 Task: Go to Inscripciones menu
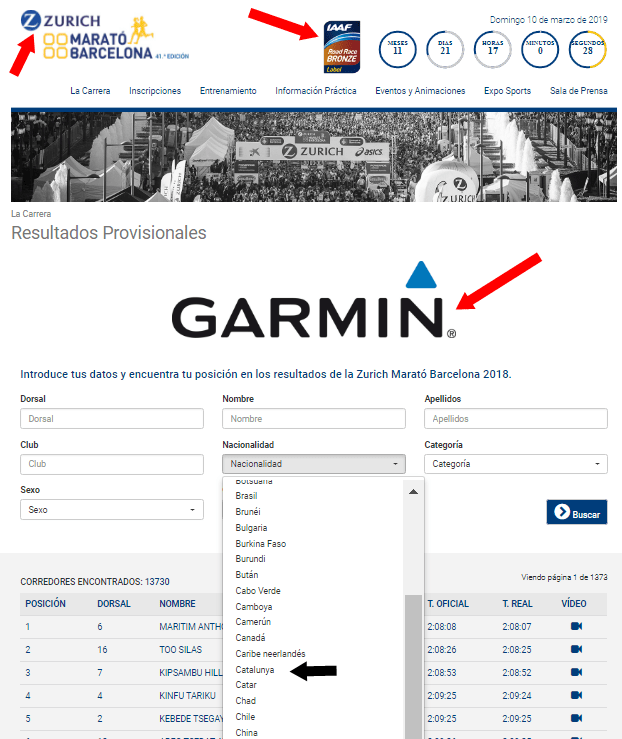click(x=155, y=91)
